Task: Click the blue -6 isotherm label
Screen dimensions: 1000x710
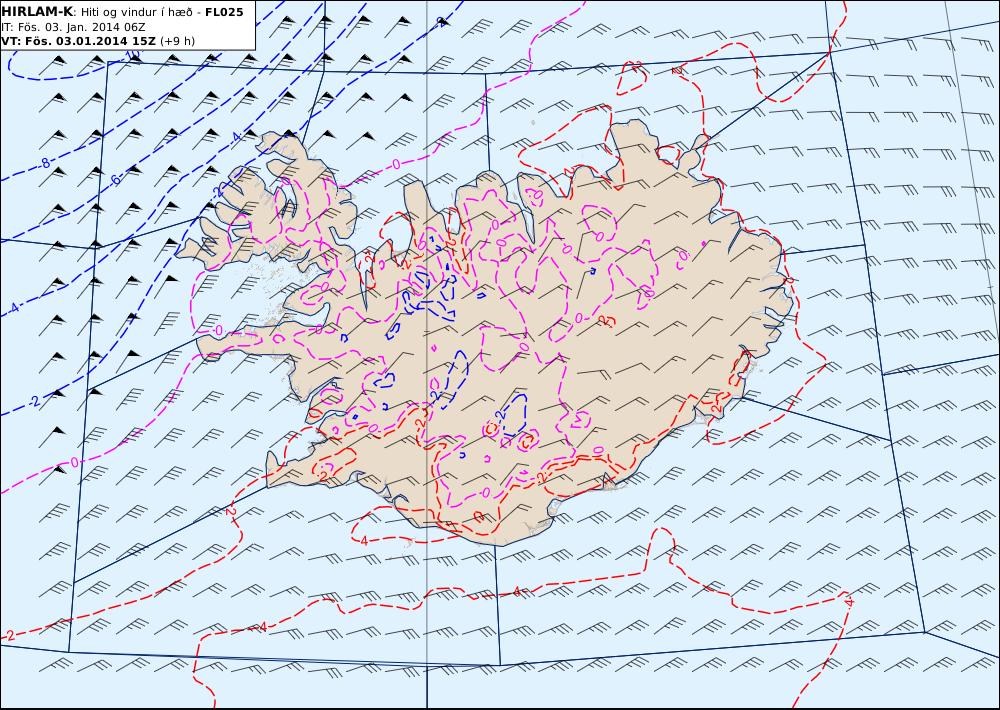Action: (x=115, y=181)
